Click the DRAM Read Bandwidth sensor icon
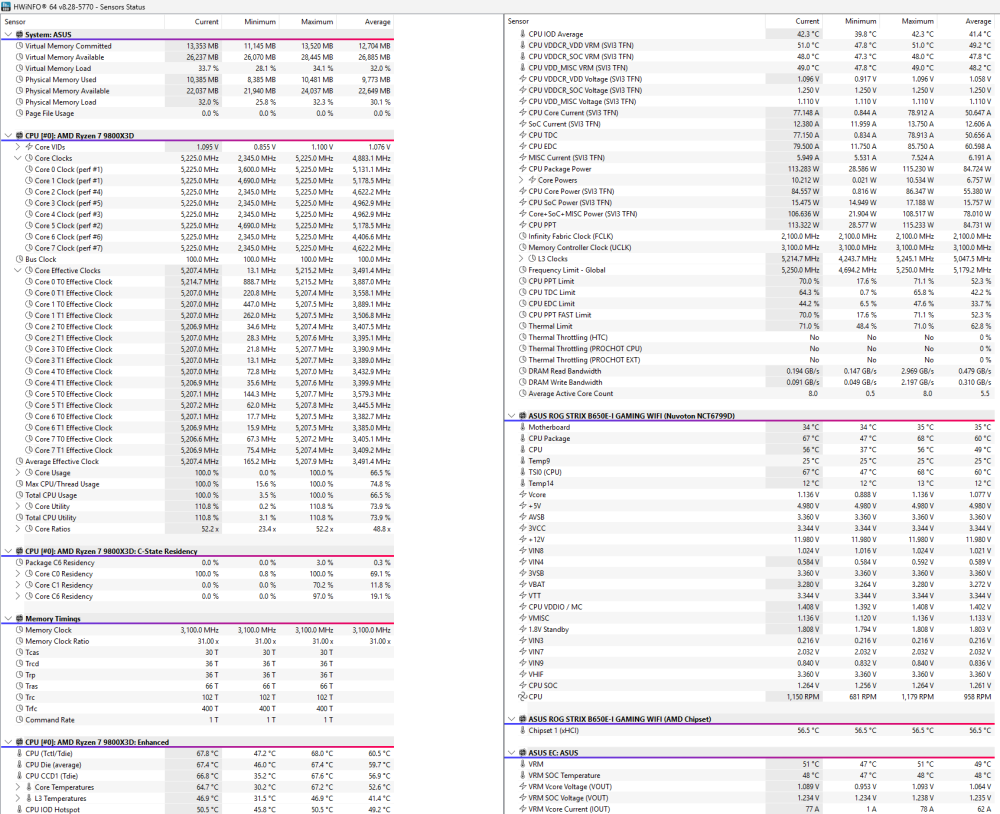Viewport: 1000px width, 814px height. (x=522, y=370)
